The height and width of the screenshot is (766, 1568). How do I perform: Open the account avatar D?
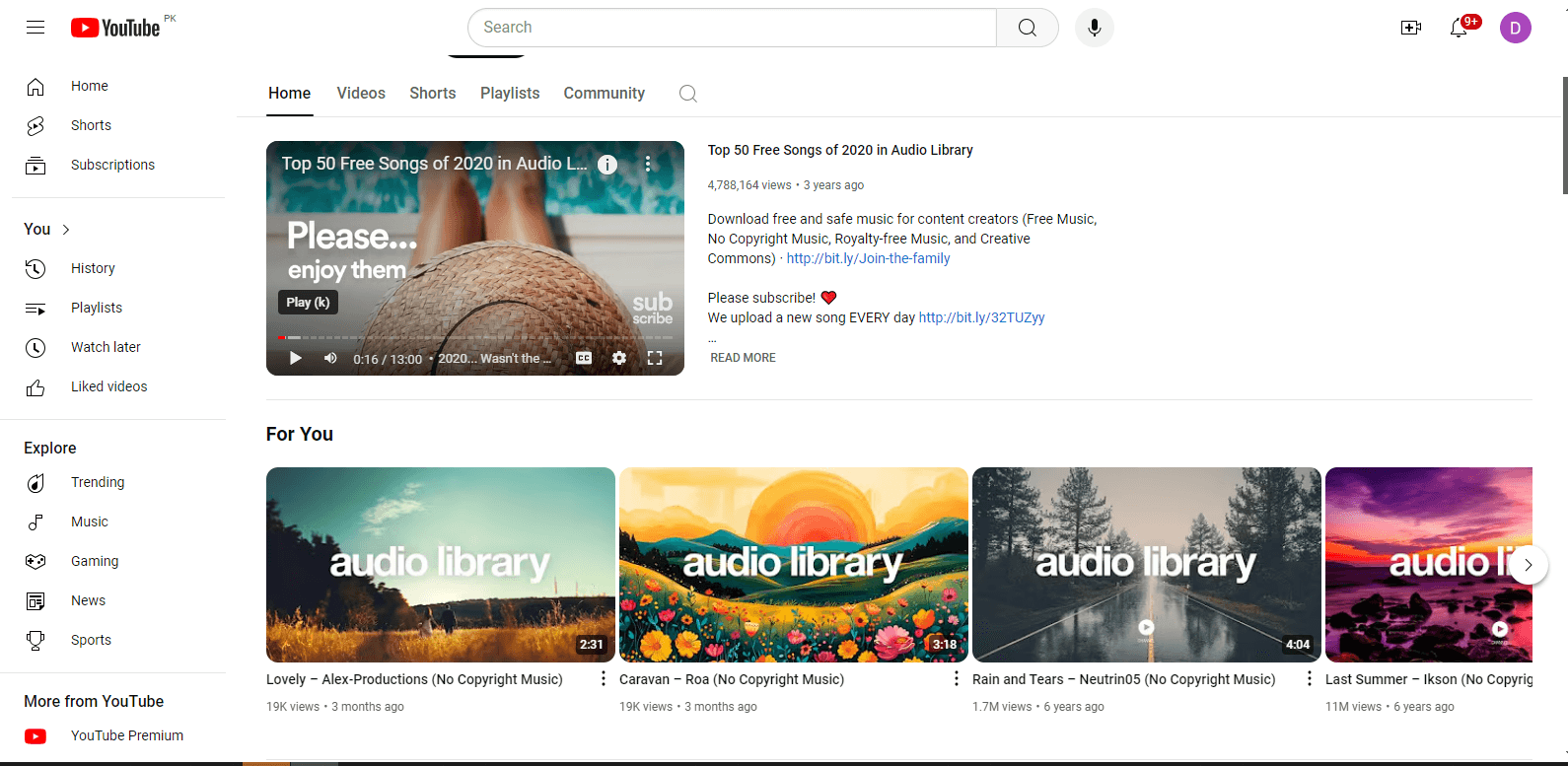click(1515, 28)
